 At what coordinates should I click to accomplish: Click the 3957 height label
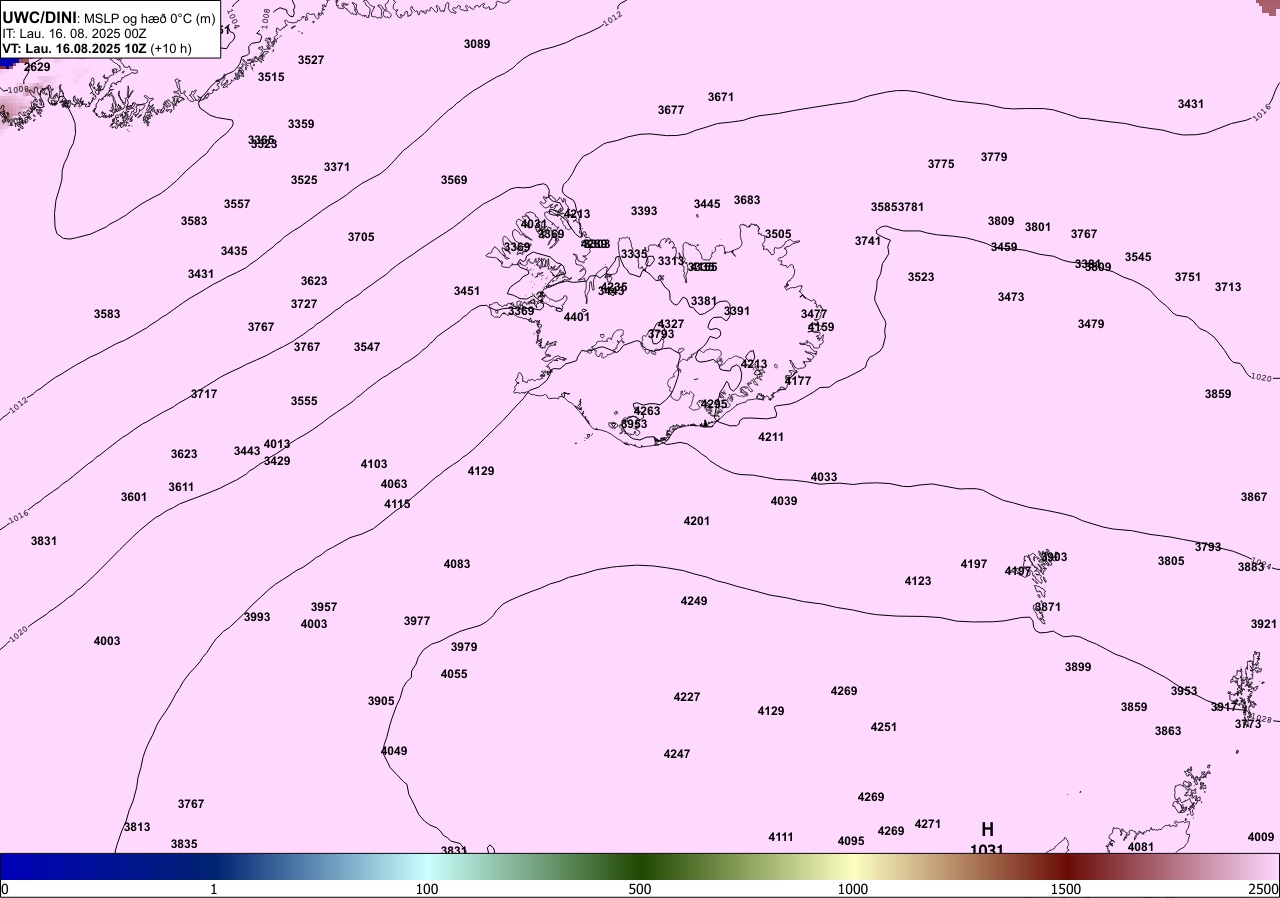pyautogui.click(x=324, y=607)
